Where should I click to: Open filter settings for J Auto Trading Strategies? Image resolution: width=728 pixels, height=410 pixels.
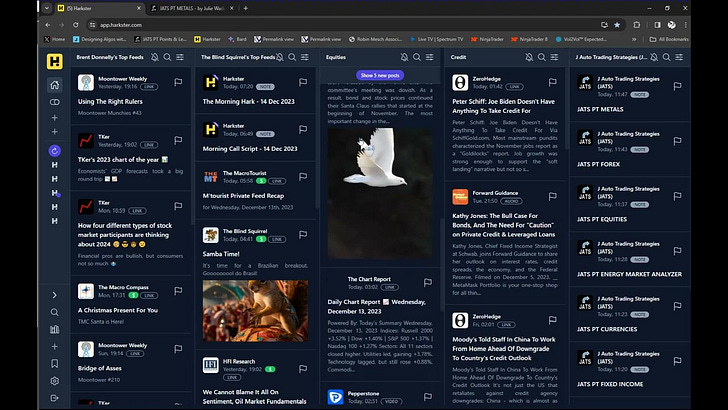679,57
